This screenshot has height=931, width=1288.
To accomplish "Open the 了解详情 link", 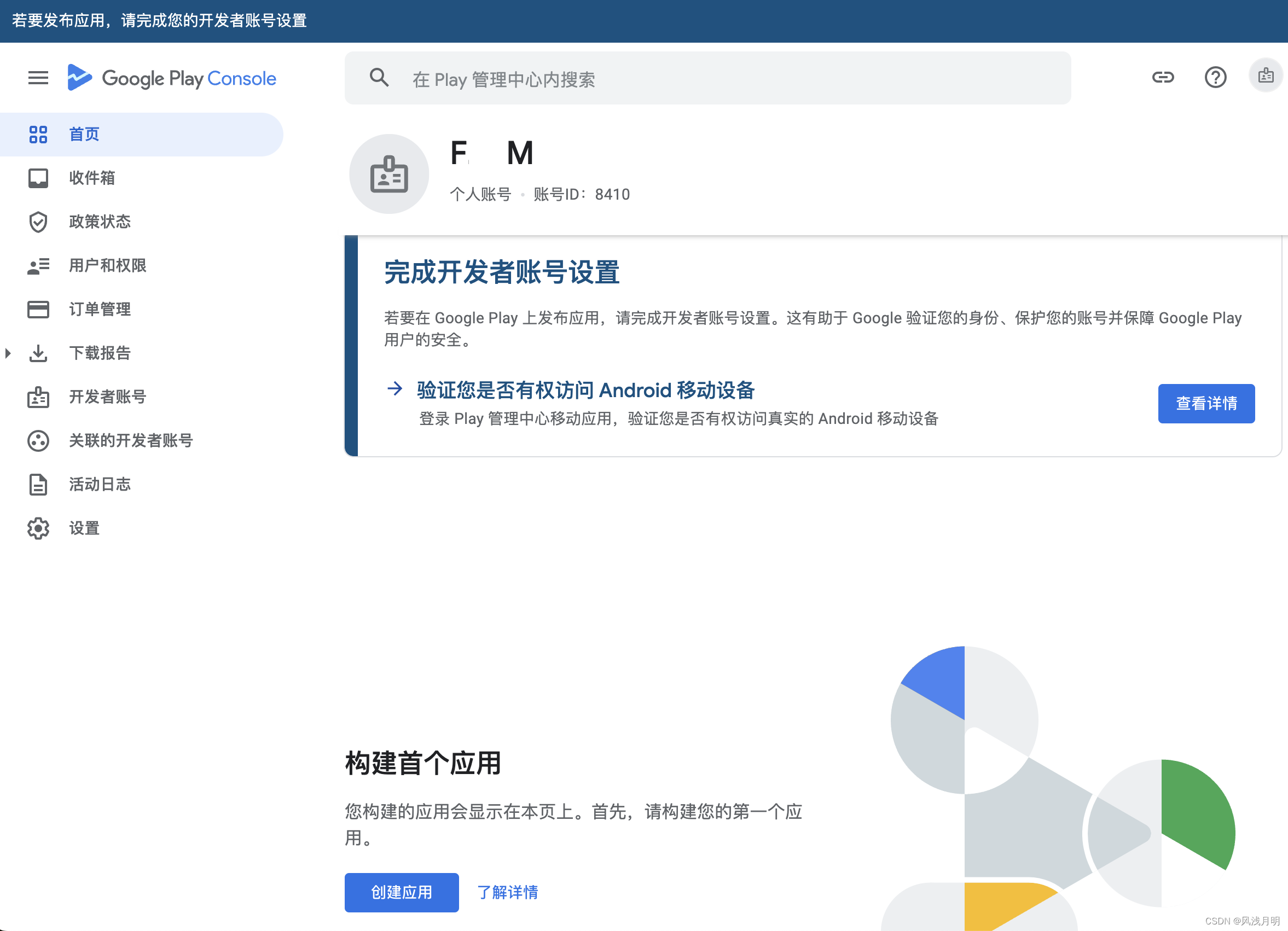I will 507,892.
